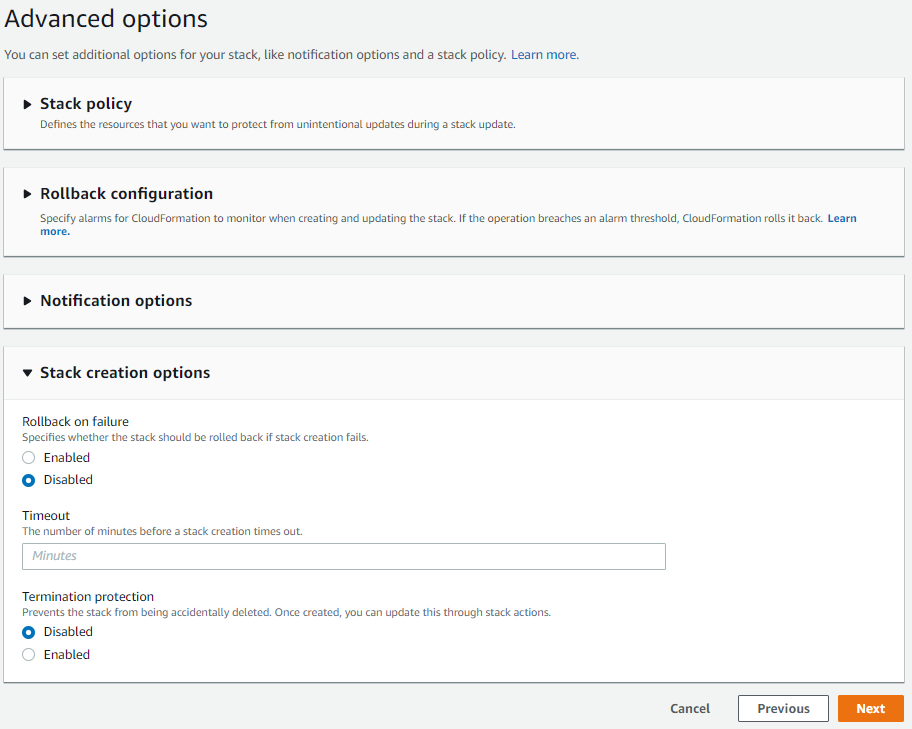Screen dimensions: 912x729
Task: Click the Timeout Minutes input field
Action: click(343, 556)
